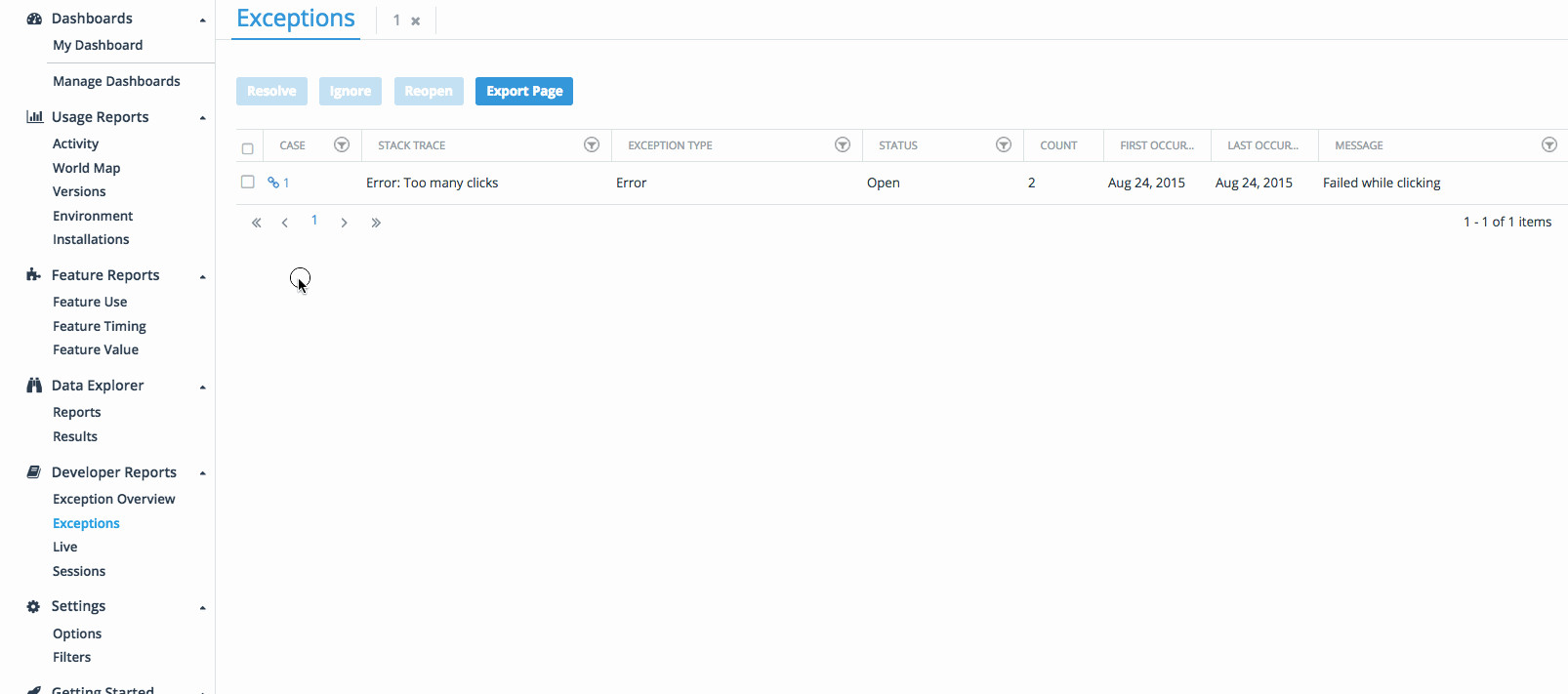Viewport: 1568px width, 694px height.
Task: Go to the previous results page
Action: [285, 223]
